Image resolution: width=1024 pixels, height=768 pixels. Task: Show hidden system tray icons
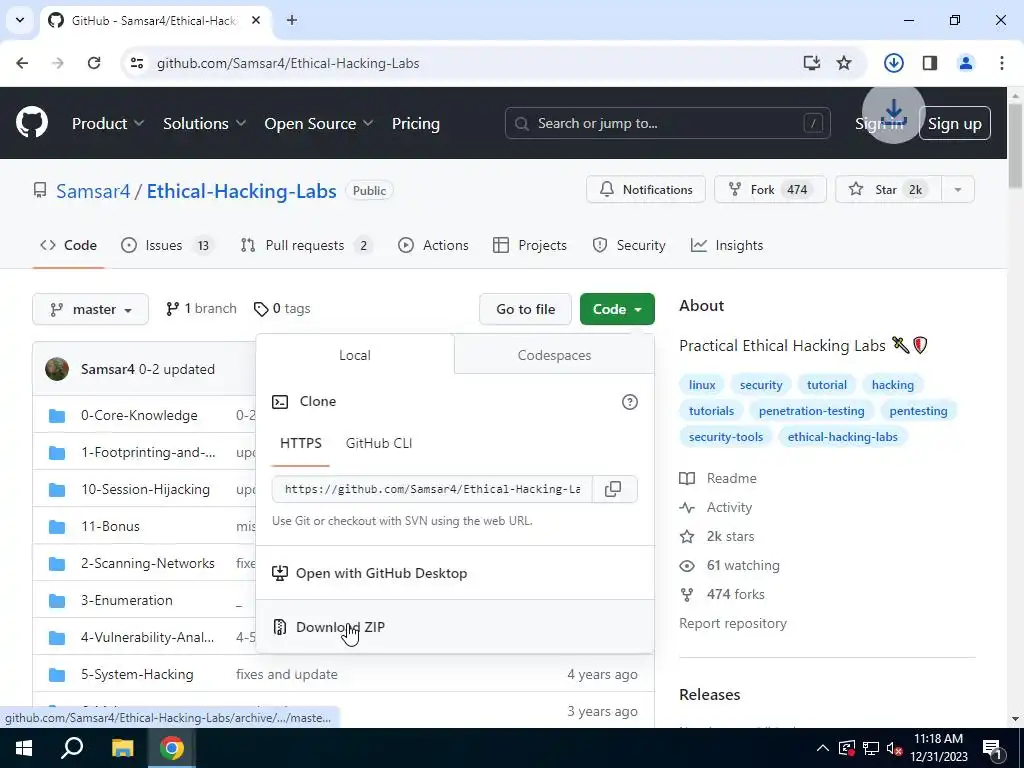pos(823,748)
